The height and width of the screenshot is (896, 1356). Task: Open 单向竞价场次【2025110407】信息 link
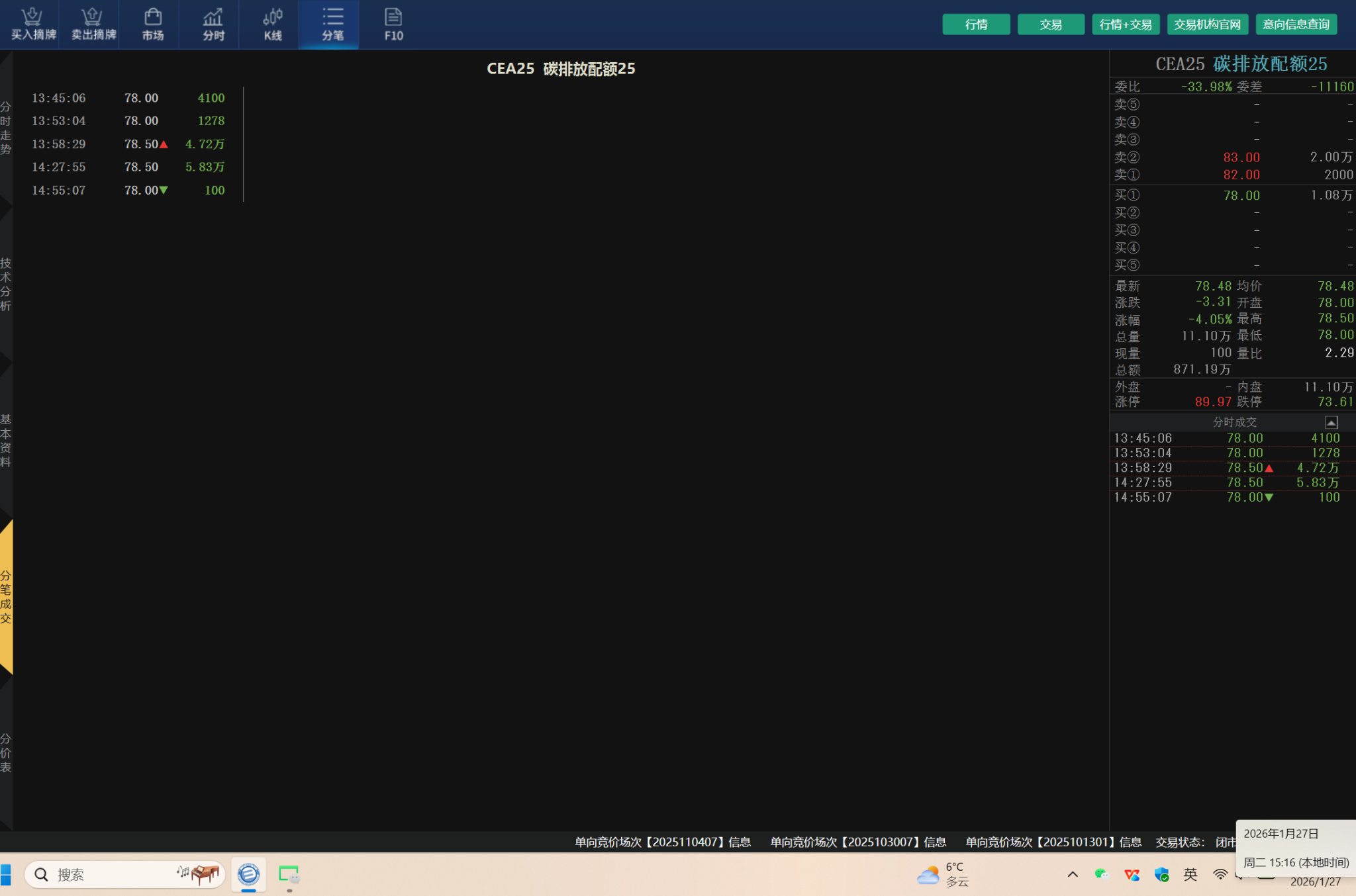pos(662,842)
